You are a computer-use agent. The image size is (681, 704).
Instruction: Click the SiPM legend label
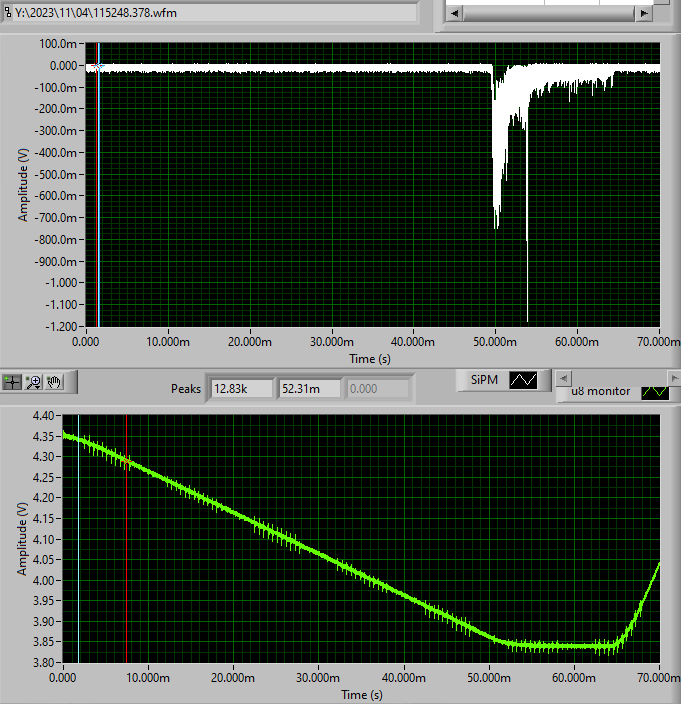484,380
